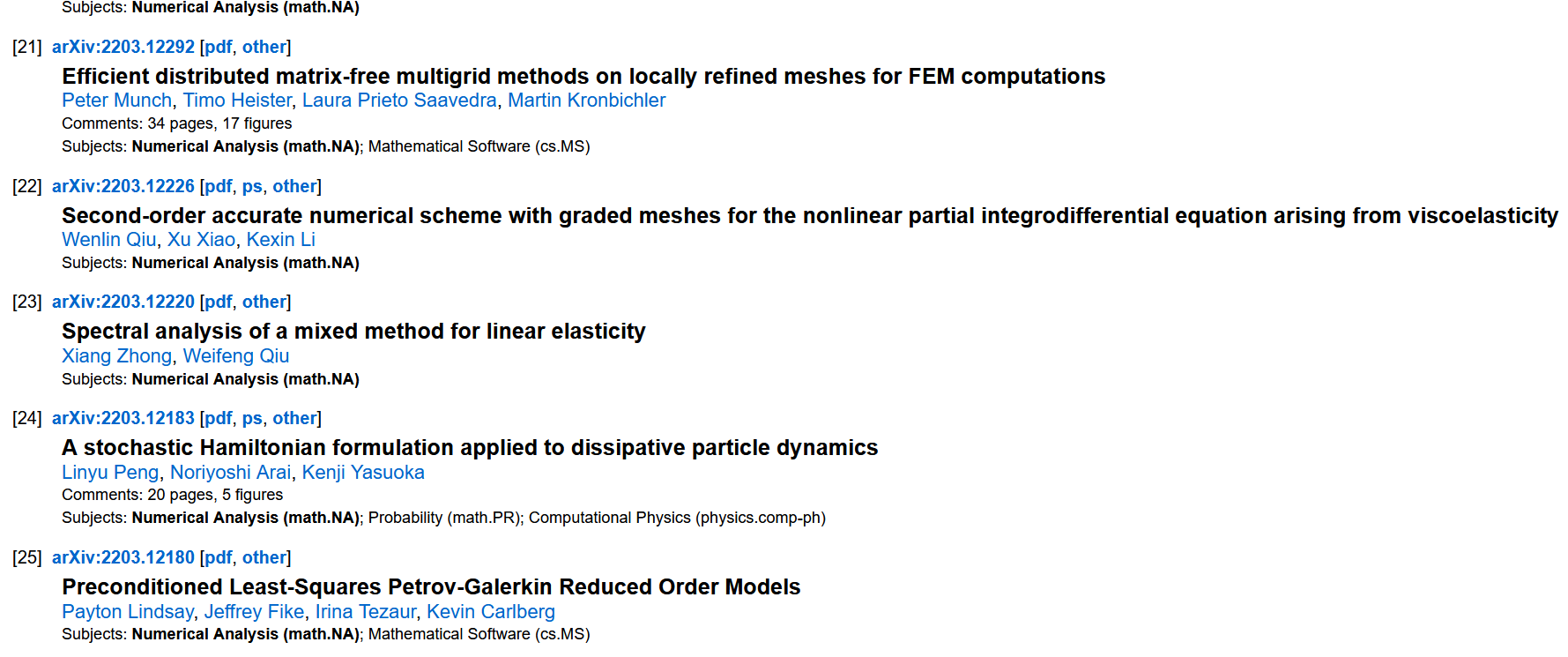Click author Martin Kronbichler
Screen dimensions: 1568x657
586,101
